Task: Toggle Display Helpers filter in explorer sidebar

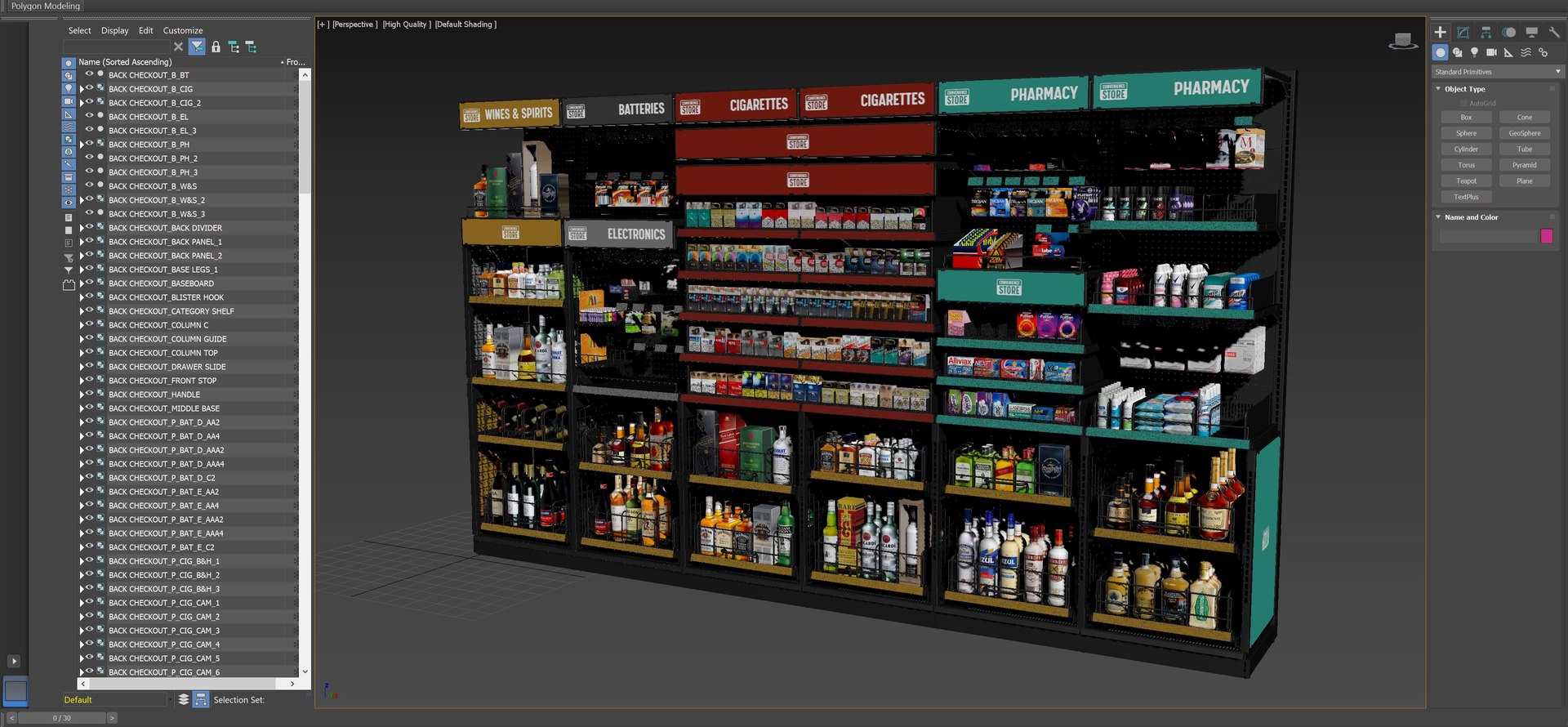Action: coord(69,114)
